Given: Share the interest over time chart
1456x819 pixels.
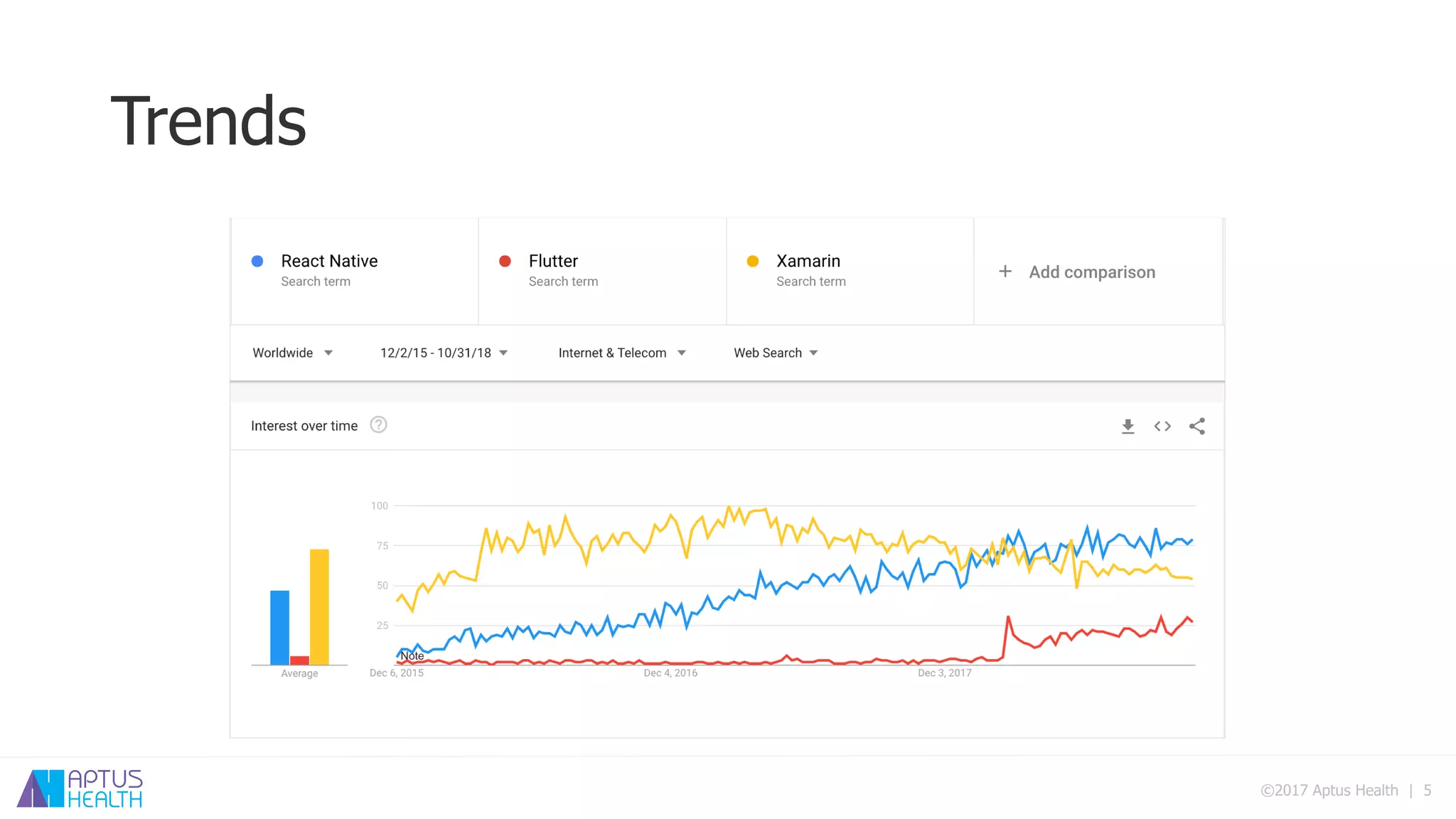Looking at the screenshot, I should click(1197, 427).
